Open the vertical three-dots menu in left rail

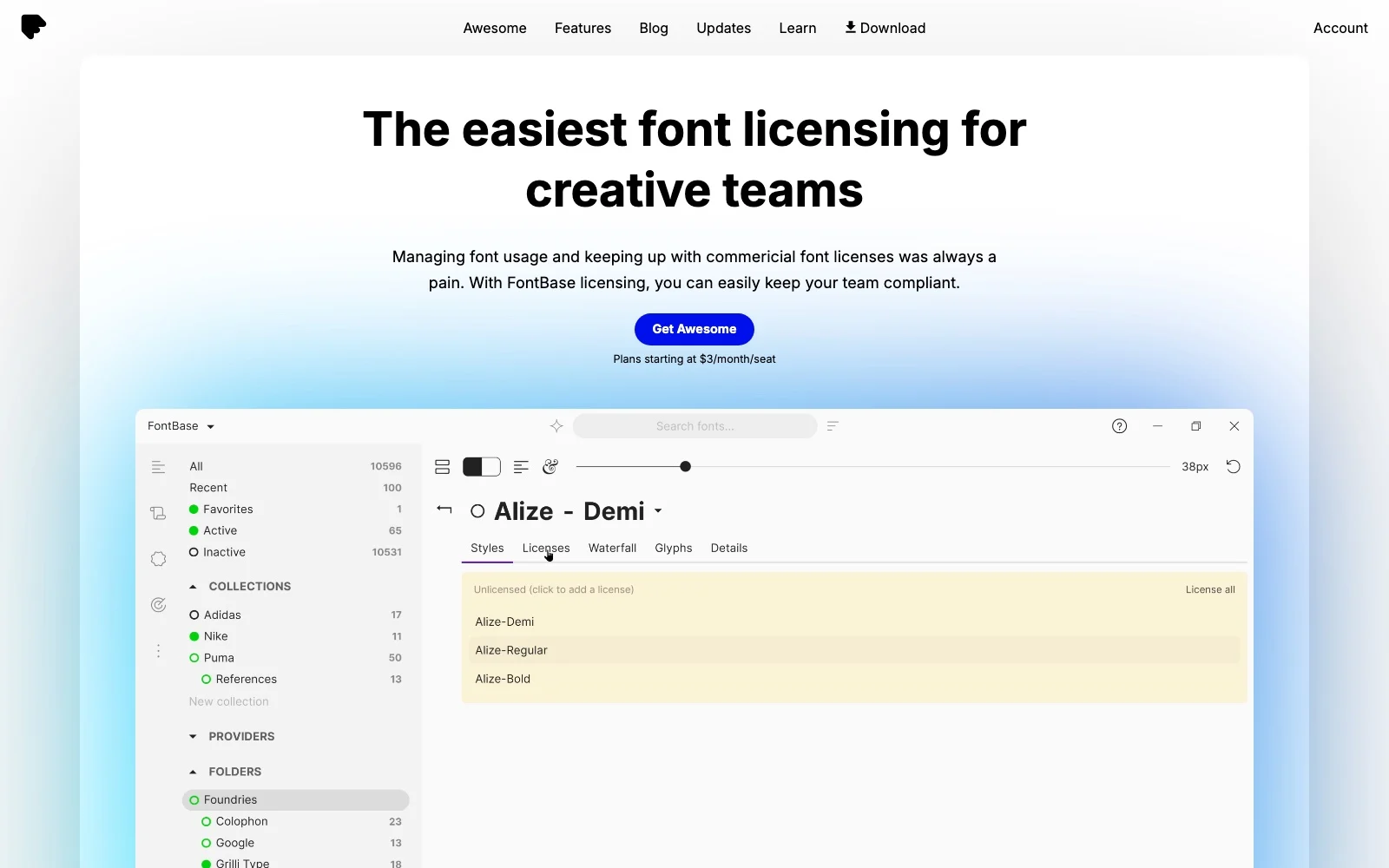tap(158, 651)
